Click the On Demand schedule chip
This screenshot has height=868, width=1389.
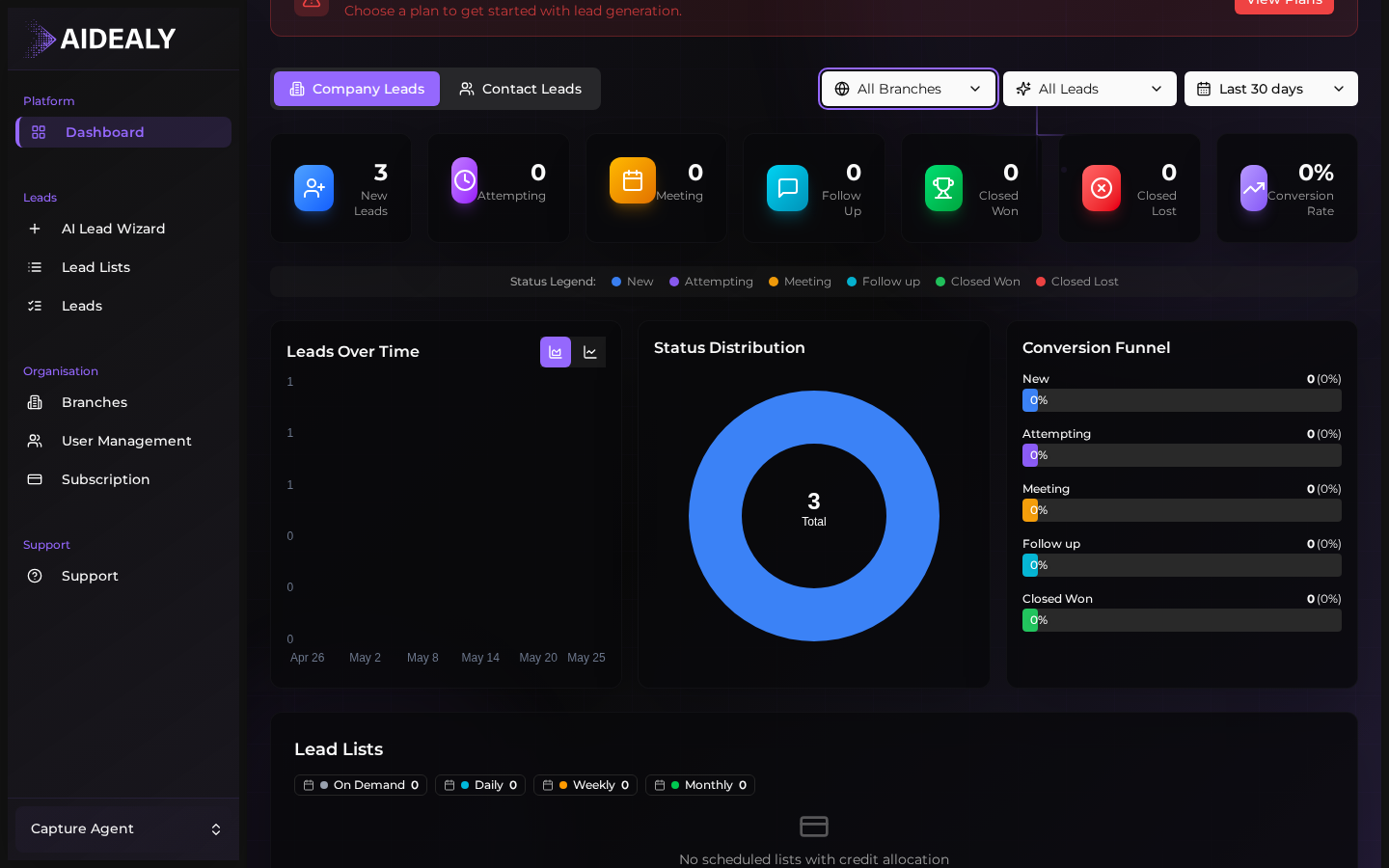tap(361, 785)
